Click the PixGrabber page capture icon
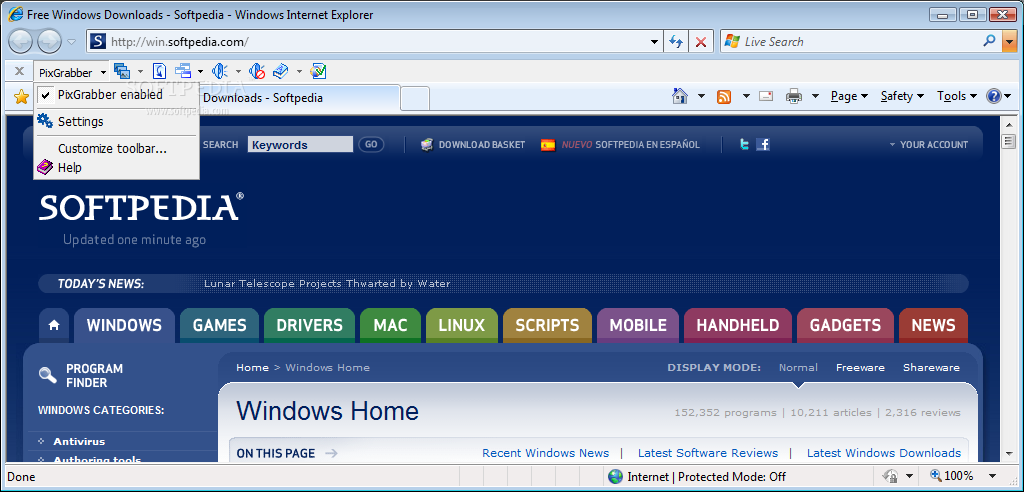This screenshot has width=1024, height=492. point(160,71)
